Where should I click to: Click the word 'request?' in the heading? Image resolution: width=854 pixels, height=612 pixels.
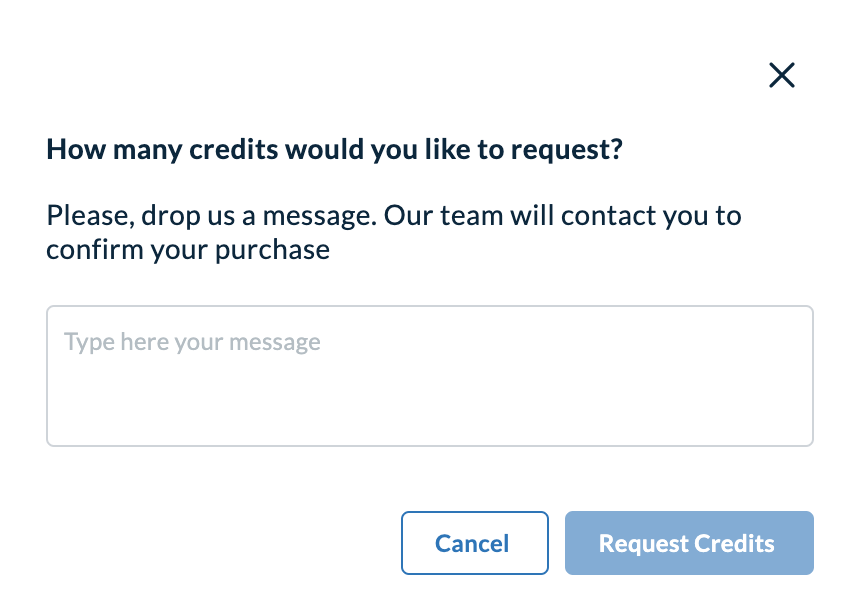(x=567, y=152)
